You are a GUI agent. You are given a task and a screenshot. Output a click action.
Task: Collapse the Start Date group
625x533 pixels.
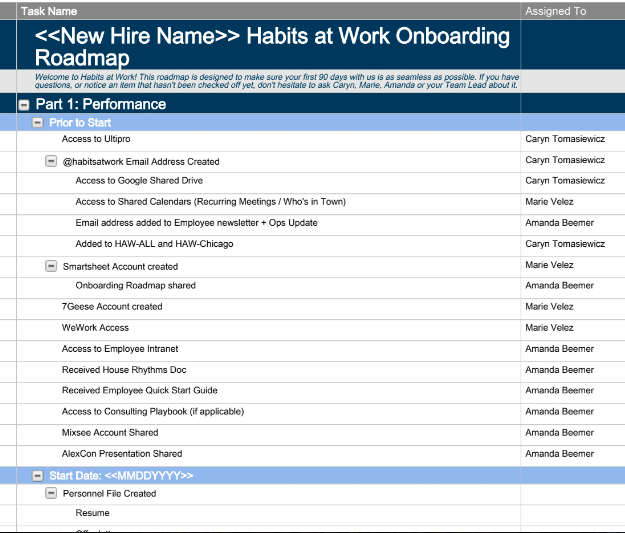click(37, 476)
